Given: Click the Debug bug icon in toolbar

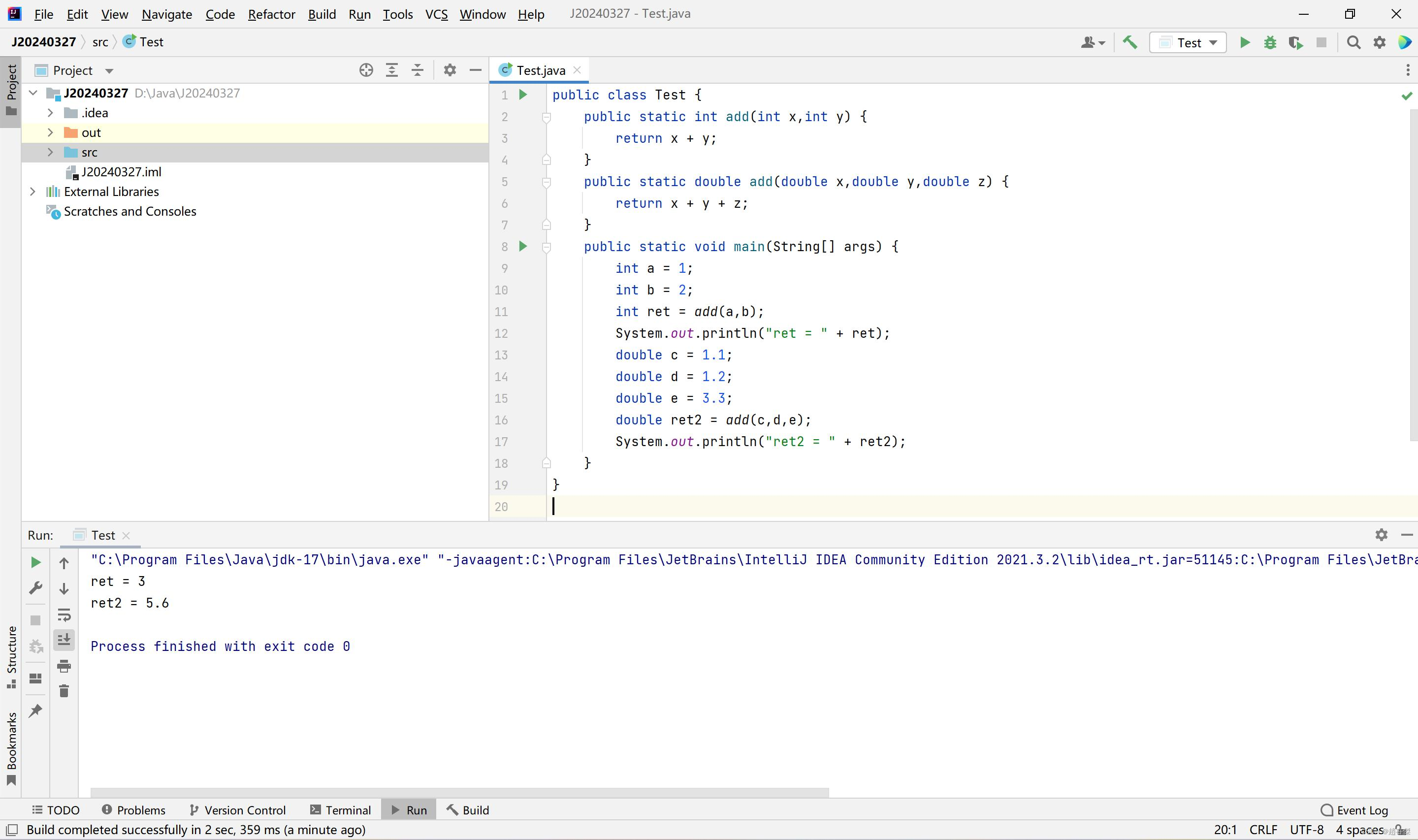Looking at the screenshot, I should coord(1270,42).
